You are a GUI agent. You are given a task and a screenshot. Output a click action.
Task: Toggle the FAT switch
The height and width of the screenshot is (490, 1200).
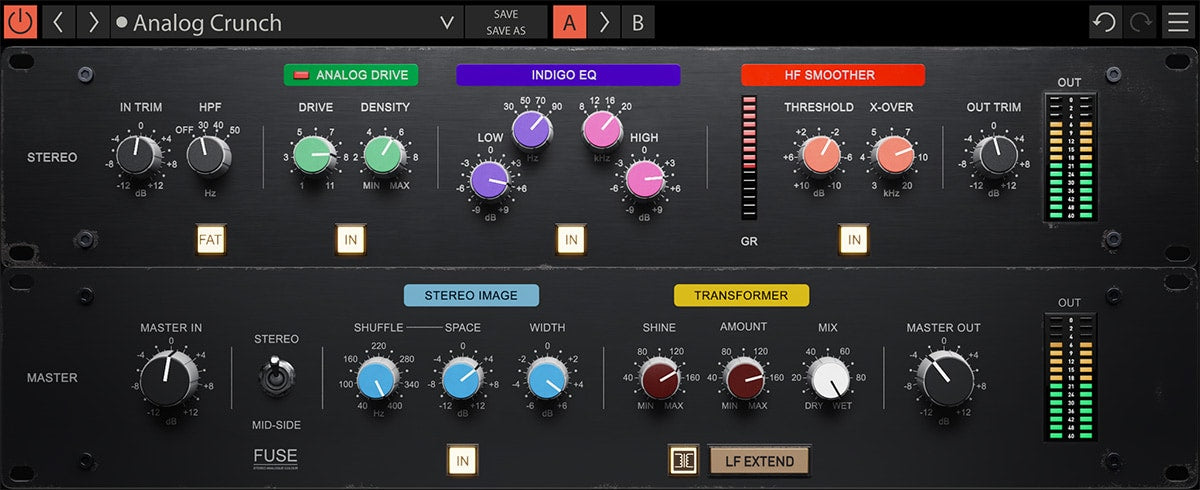pos(210,240)
